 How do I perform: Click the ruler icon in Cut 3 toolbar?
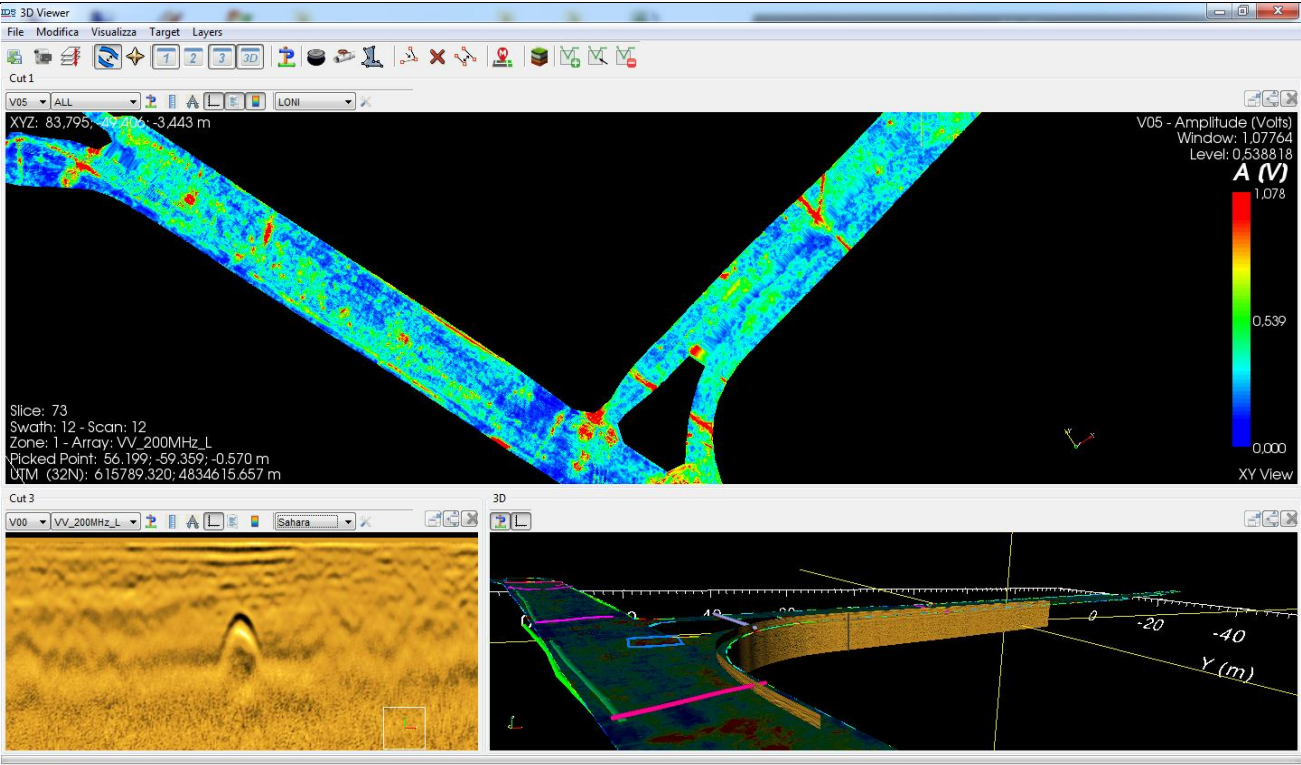tap(172, 522)
